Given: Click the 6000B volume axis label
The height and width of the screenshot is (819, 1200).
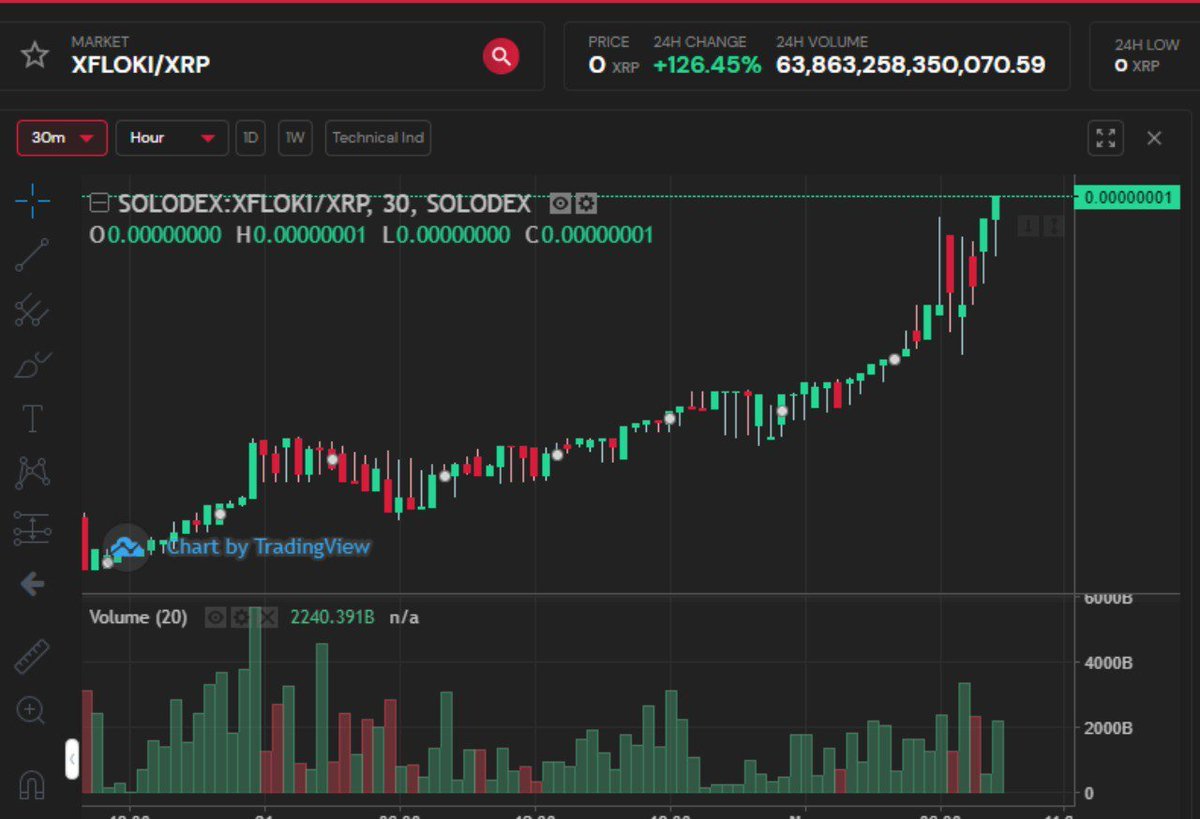Looking at the screenshot, I should 1108,598.
